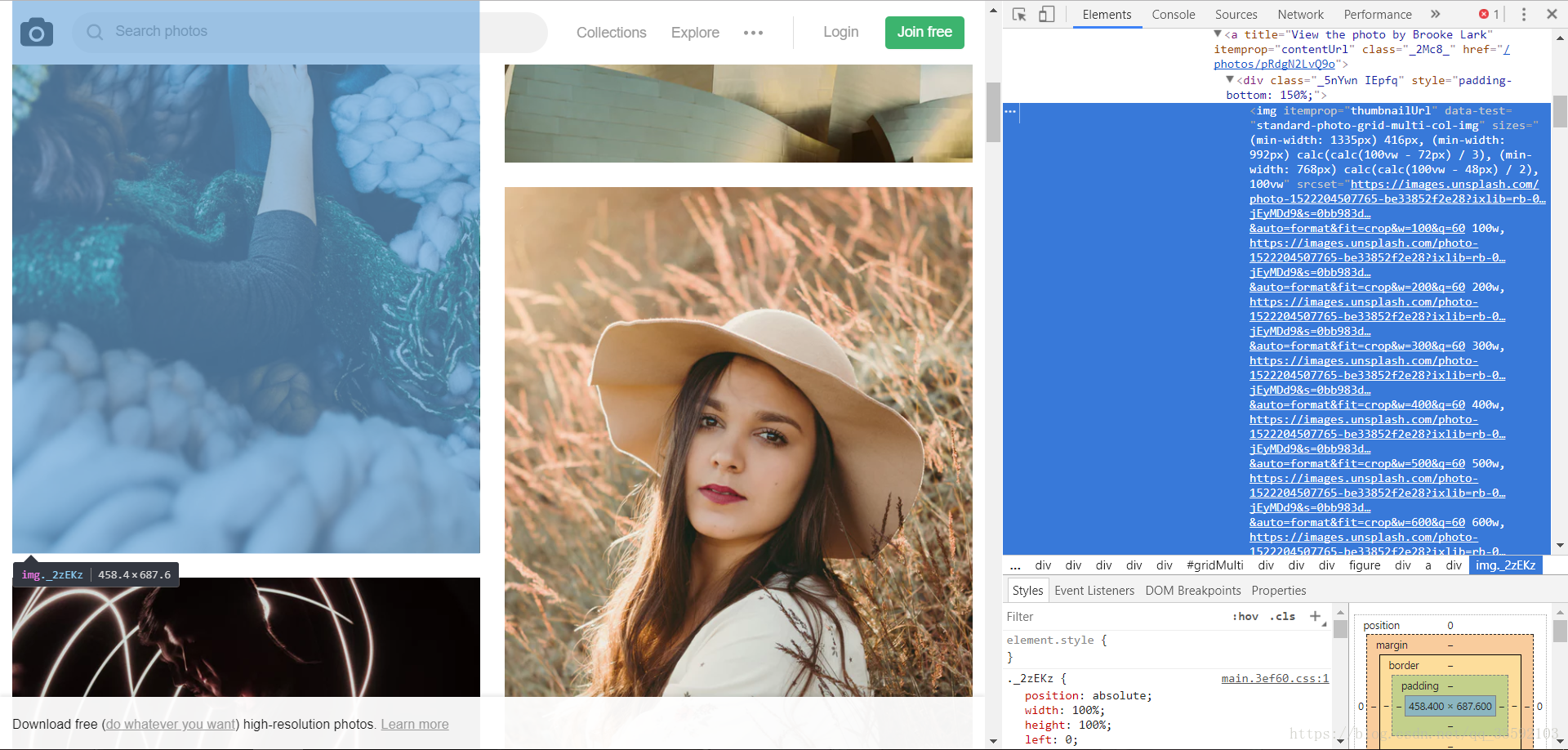Open the Properties sub-tab

1278,591
